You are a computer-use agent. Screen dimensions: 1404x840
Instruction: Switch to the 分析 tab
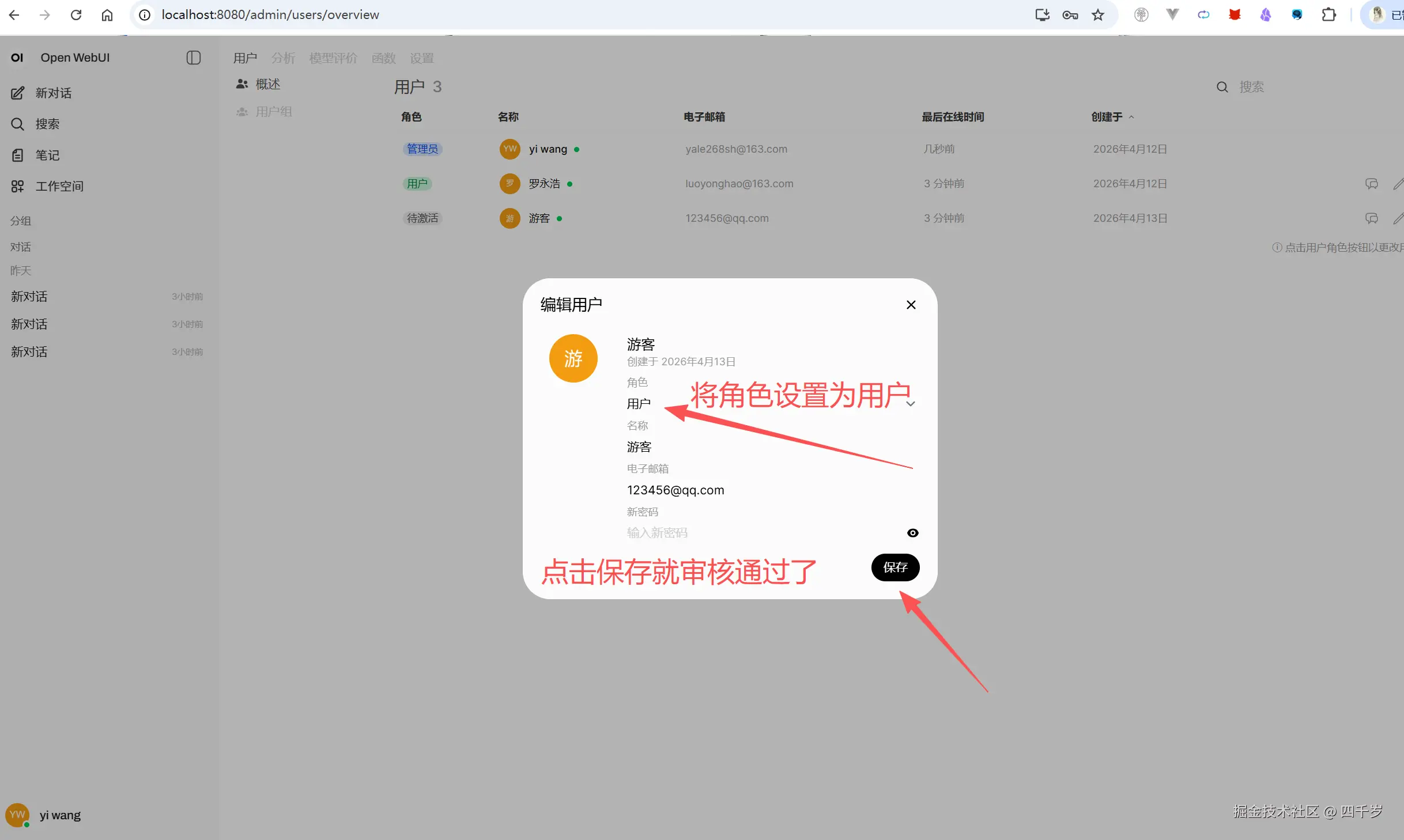pyautogui.click(x=282, y=58)
